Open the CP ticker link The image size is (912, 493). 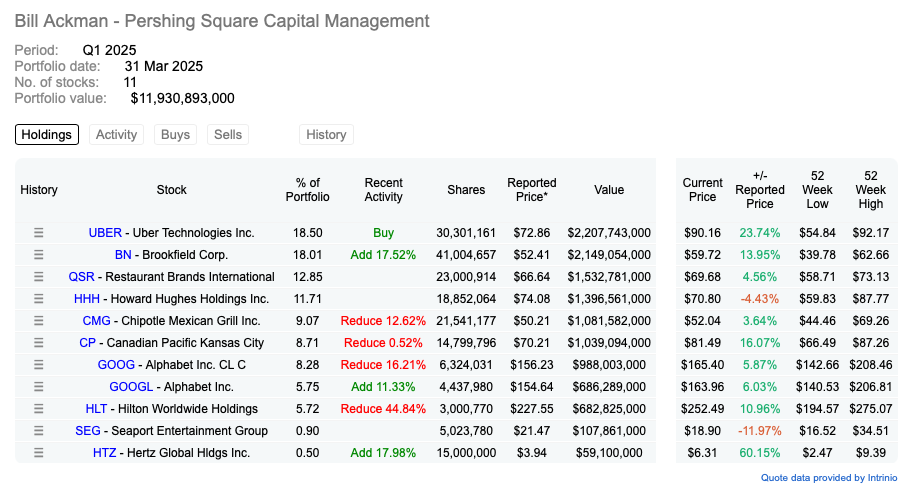pyautogui.click(x=87, y=343)
